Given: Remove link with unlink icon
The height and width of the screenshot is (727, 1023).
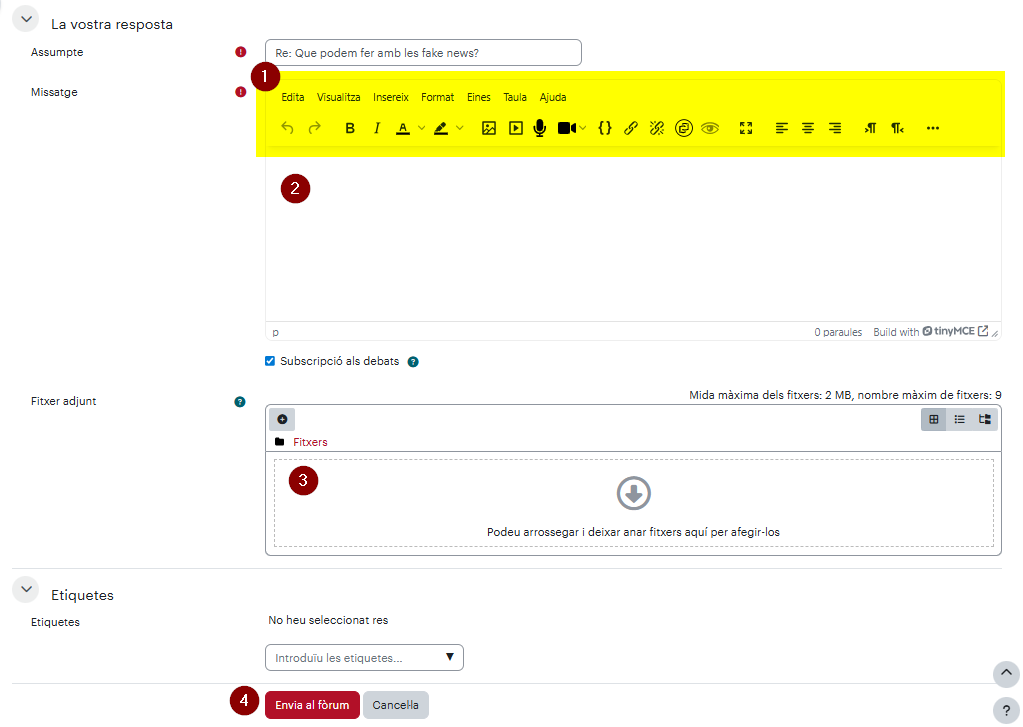Looking at the screenshot, I should [x=656, y=128].
